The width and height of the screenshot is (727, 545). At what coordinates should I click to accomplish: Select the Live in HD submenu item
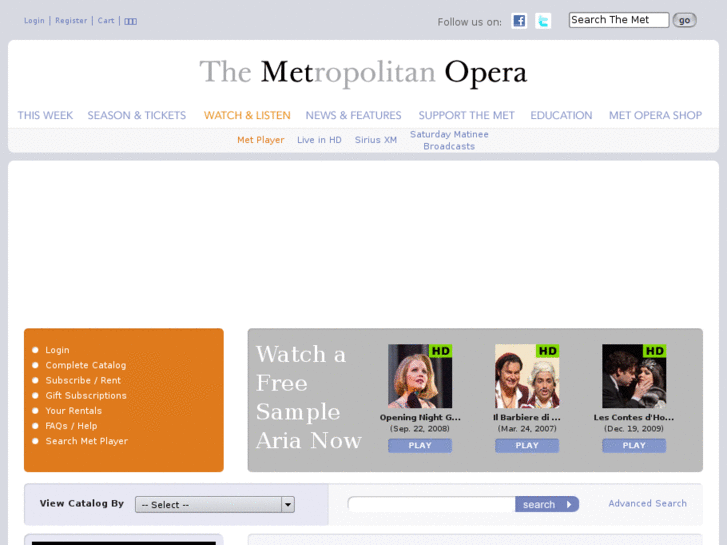[x=319, y=140]
